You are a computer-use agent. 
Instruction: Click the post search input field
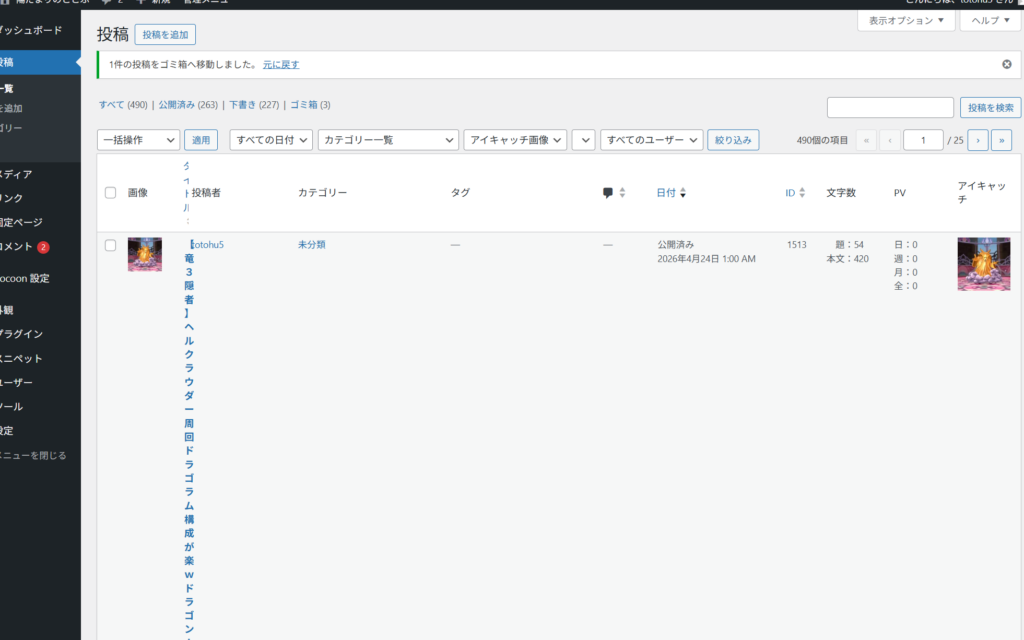coord(890,107)
